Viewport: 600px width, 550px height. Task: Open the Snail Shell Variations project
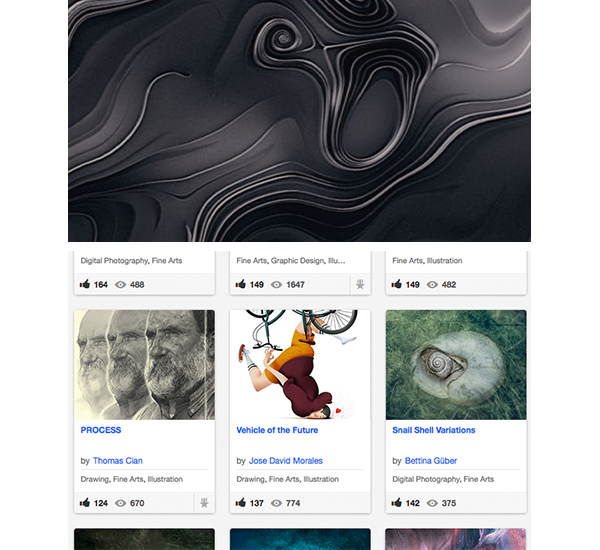pos(434,430)
